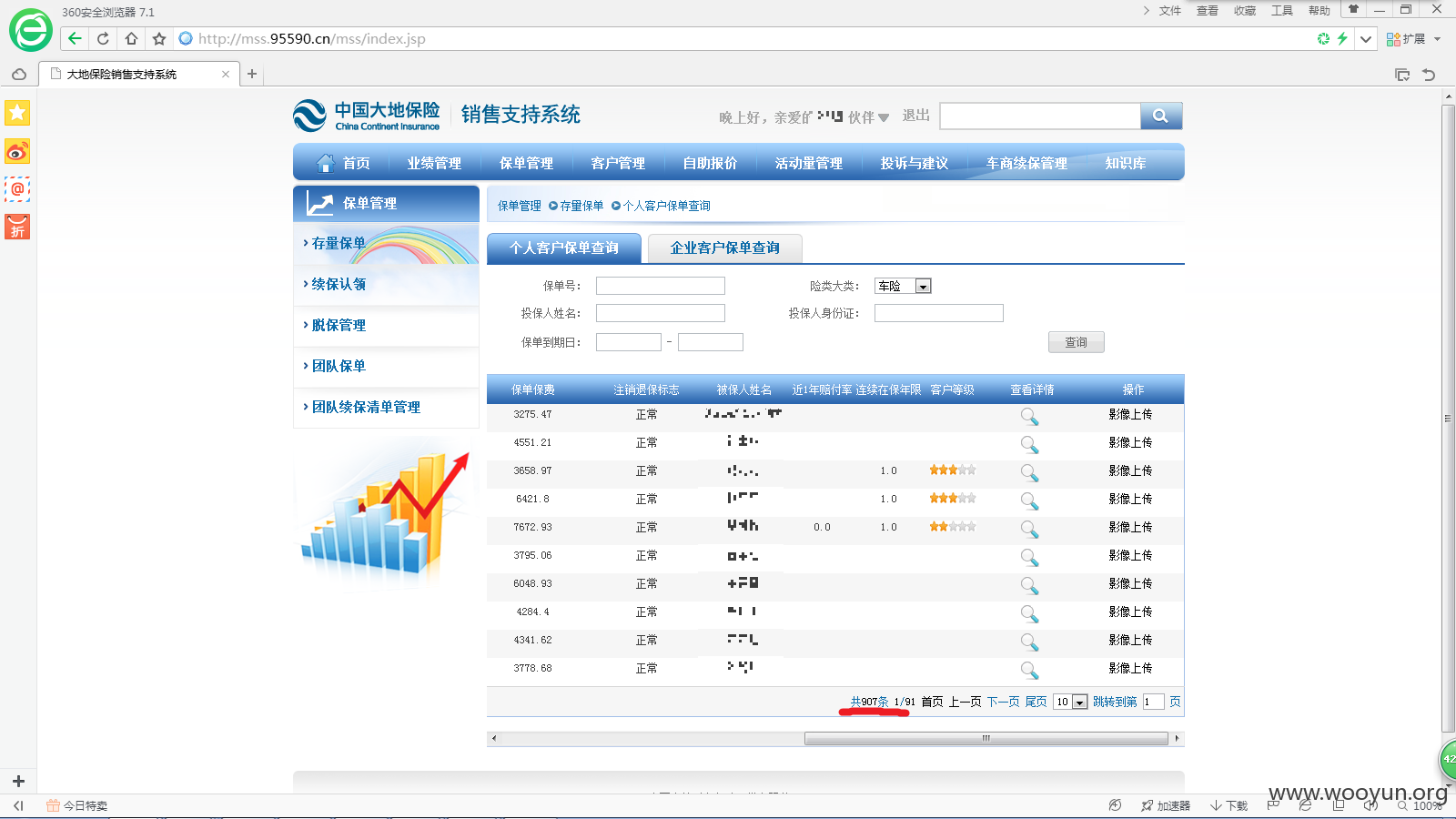The width and height of the screenshot is (1456, 819).
Task: Open the browser 工具 menu
Action: click(1281, 10)
